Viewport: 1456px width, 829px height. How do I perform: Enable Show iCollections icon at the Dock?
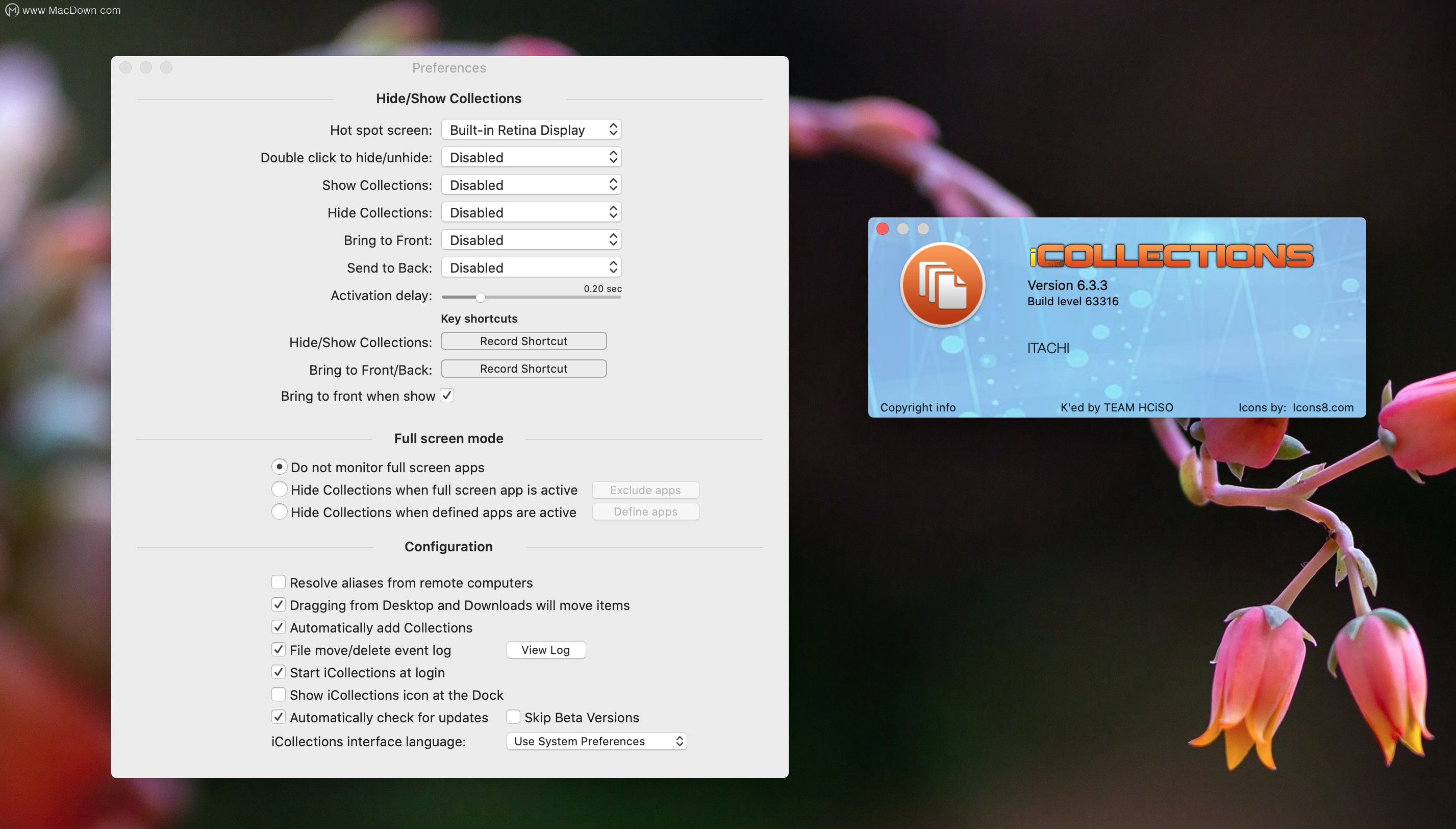278,695
